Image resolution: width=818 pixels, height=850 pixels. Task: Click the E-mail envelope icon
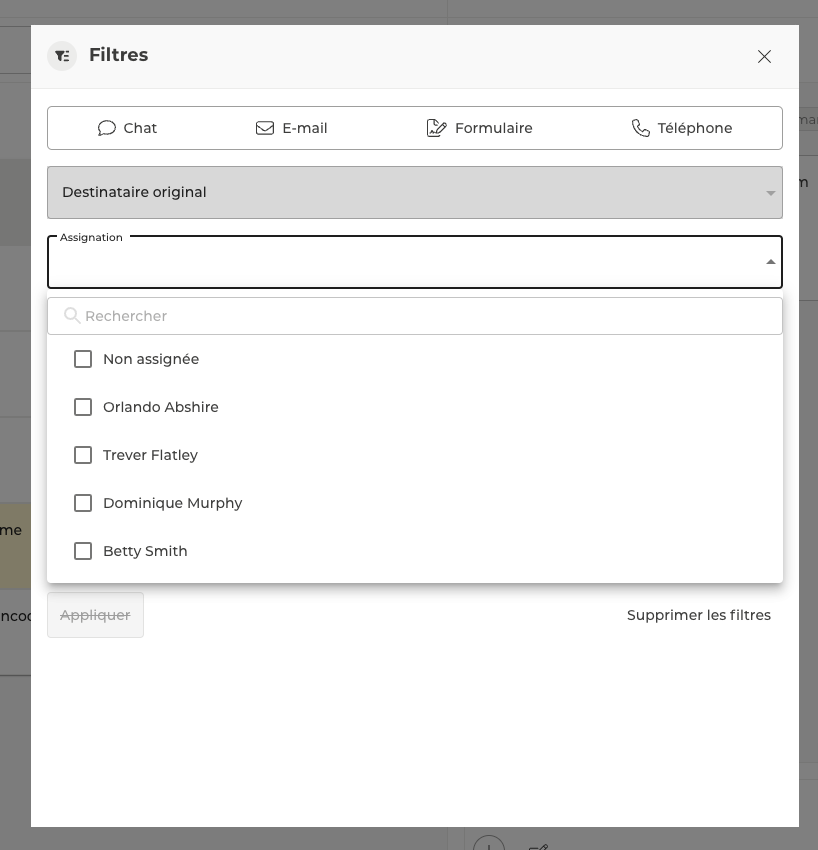(x=265, y=128)
